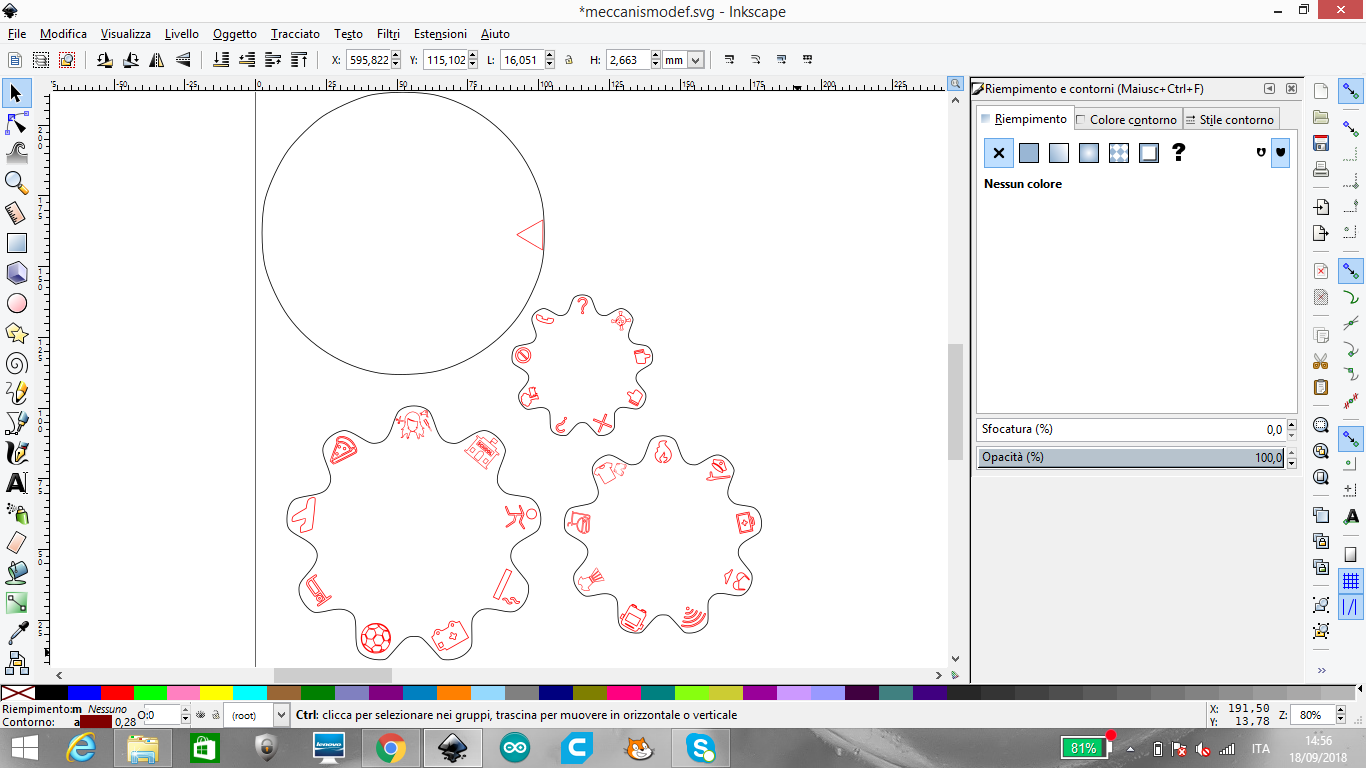
Task: Pick the red palette swatch
Action: pos(118,692)
